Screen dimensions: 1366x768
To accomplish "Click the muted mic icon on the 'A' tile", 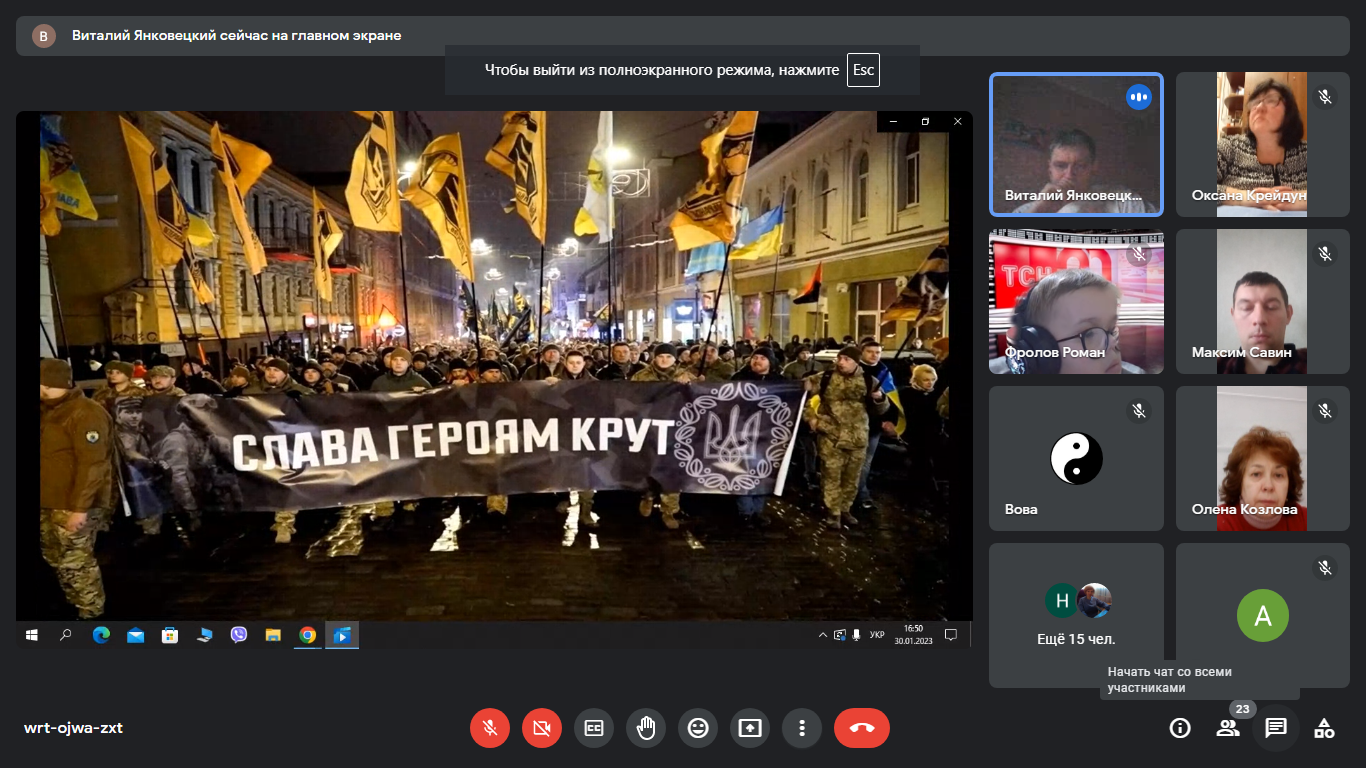I will [x=1325, y=568].
